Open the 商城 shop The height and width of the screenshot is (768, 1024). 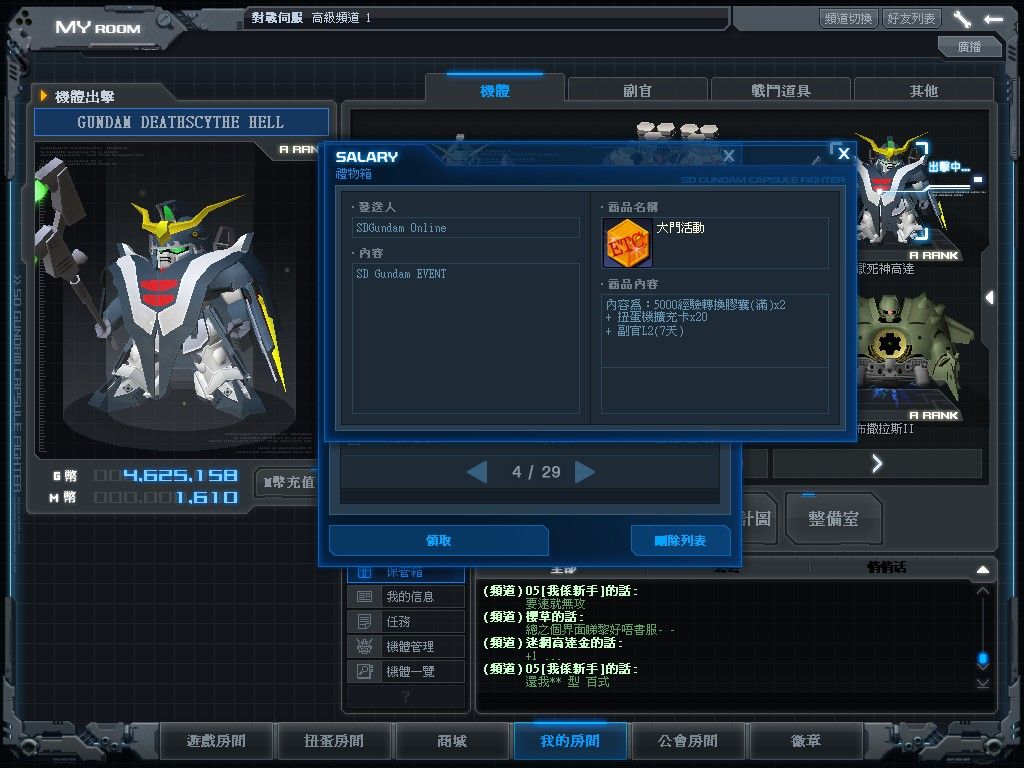click(452, 741)
